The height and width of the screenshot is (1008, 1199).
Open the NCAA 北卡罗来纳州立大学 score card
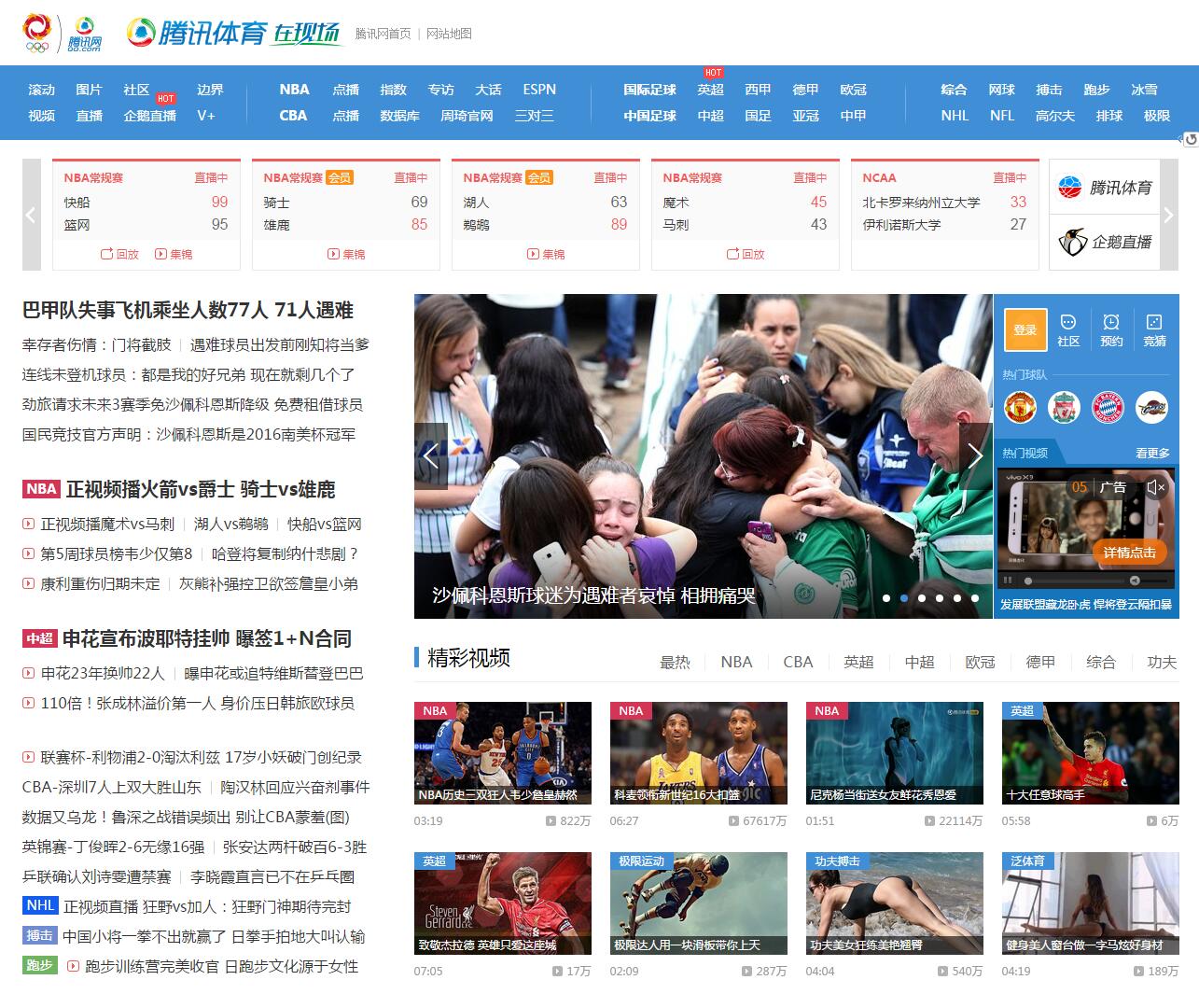pyautogui.click(x=945, y=215)
